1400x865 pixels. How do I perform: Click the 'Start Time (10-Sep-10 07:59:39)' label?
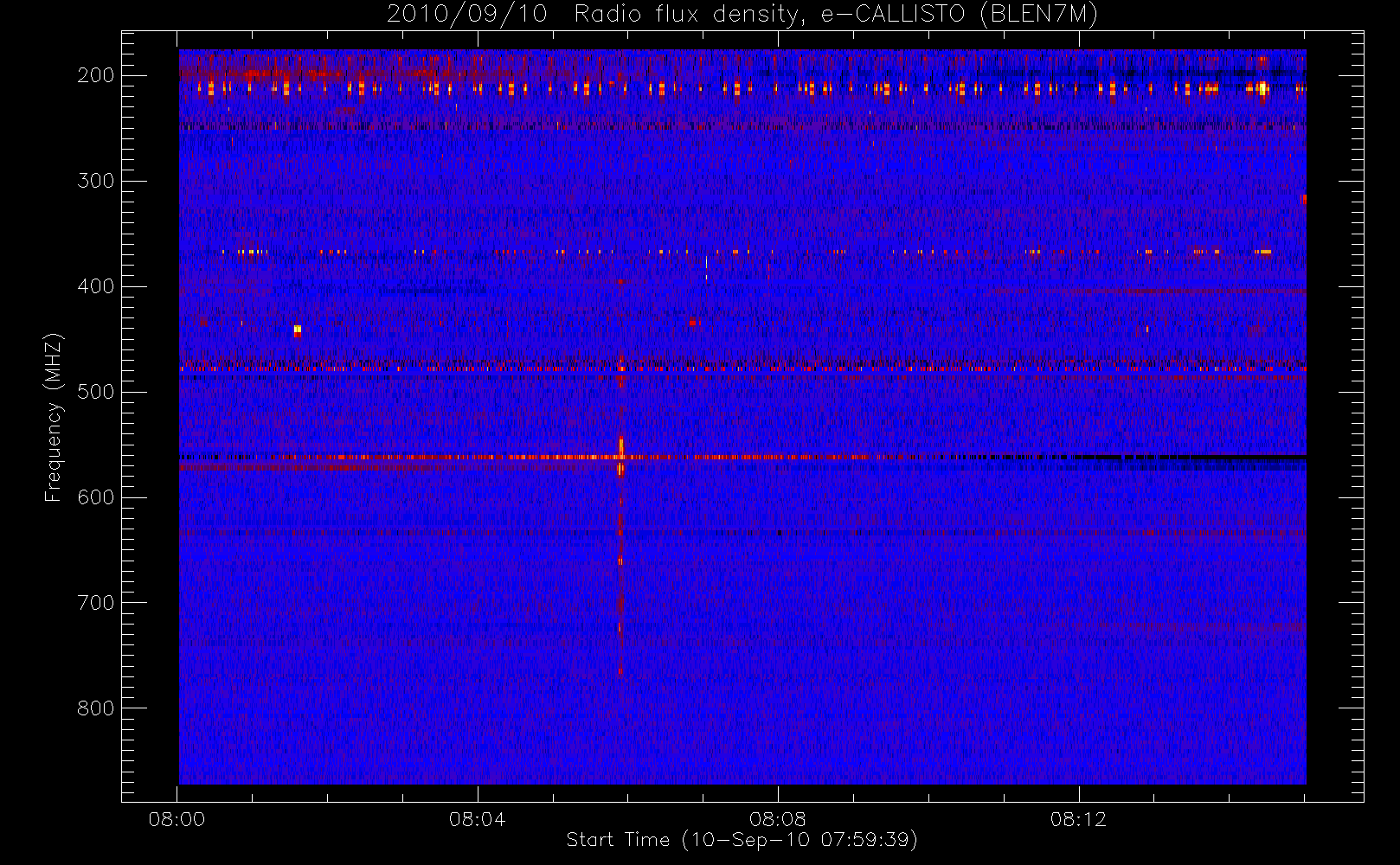tap(742, 840)
